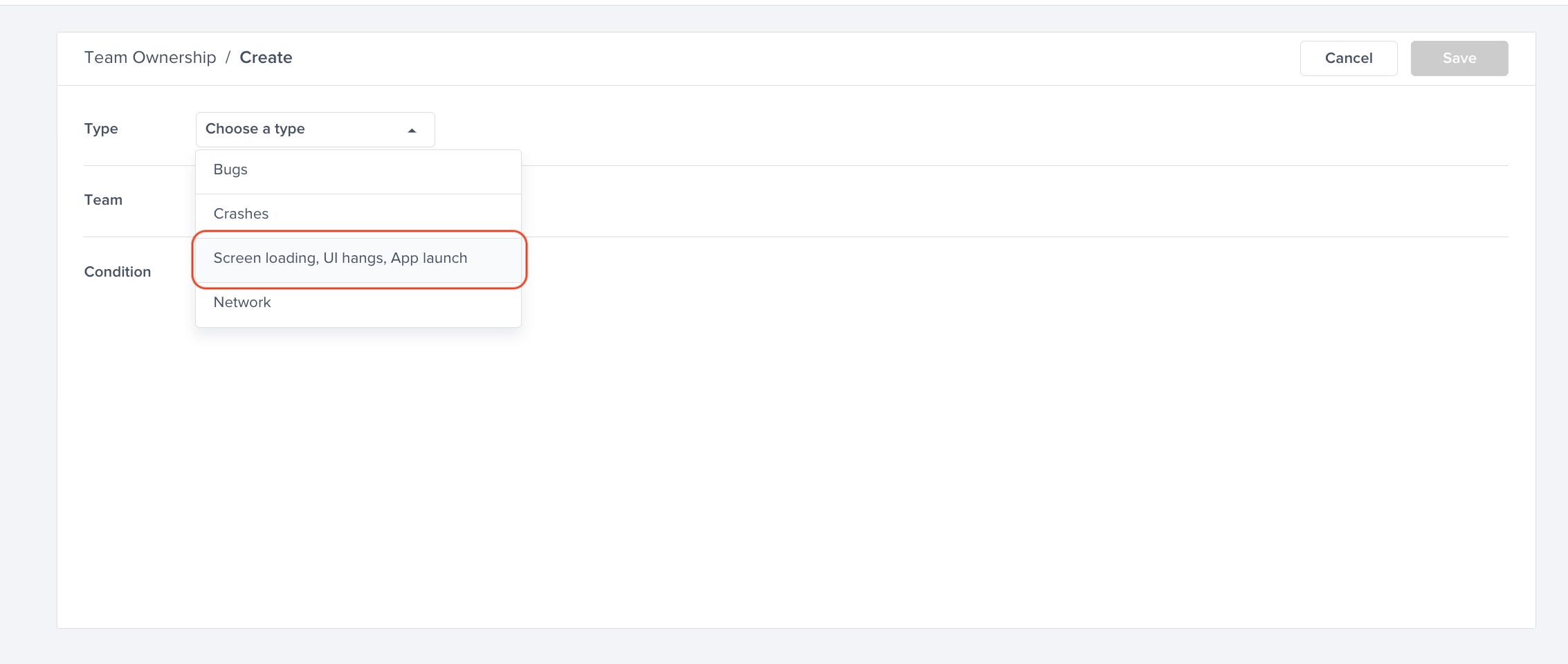Image resolution: width=1568 pixels, height=664 pixels.
Task: Click the dropdown caret arrow icon
Action: tap(412, 131)
